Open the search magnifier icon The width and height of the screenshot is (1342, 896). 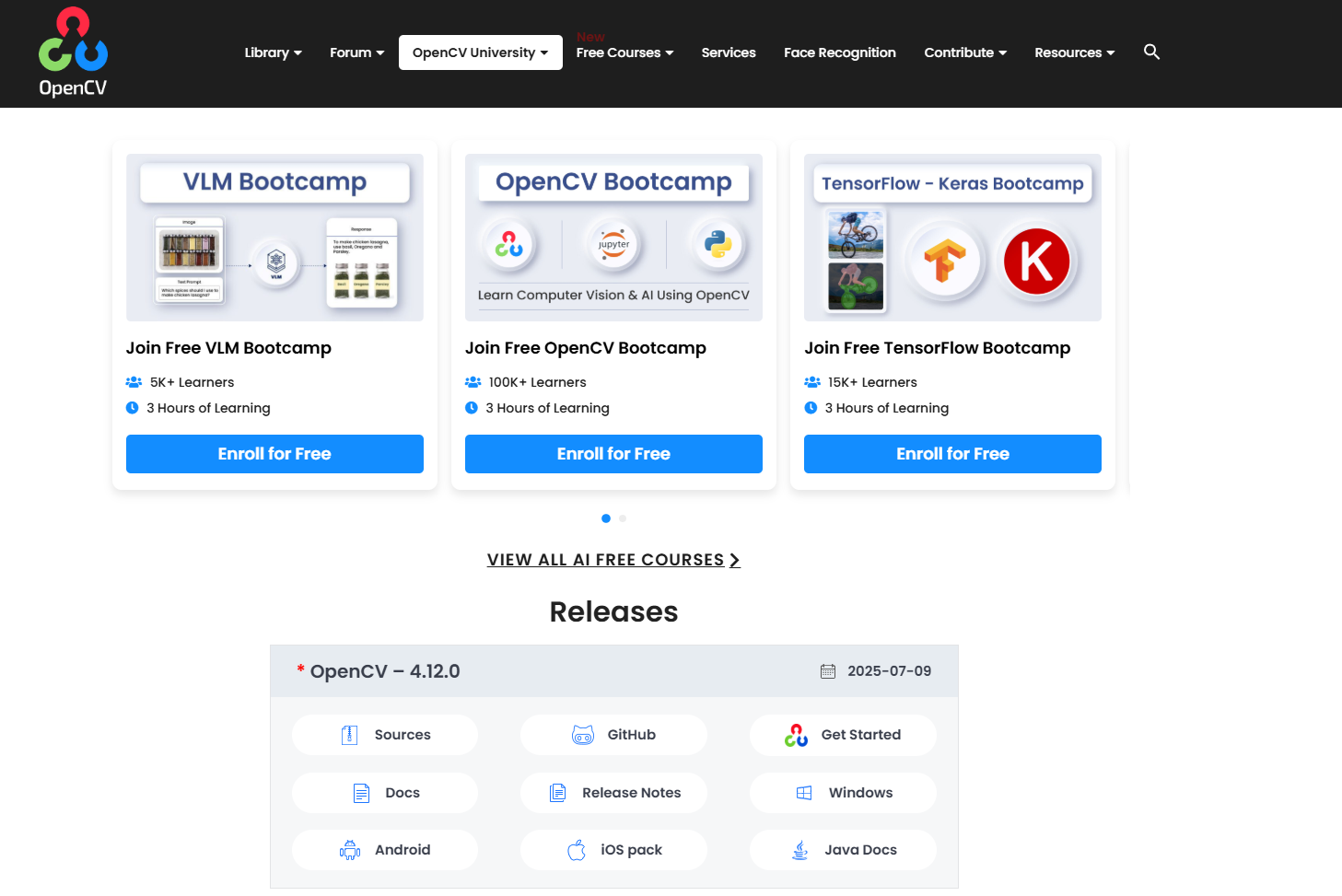[1151, 52]
